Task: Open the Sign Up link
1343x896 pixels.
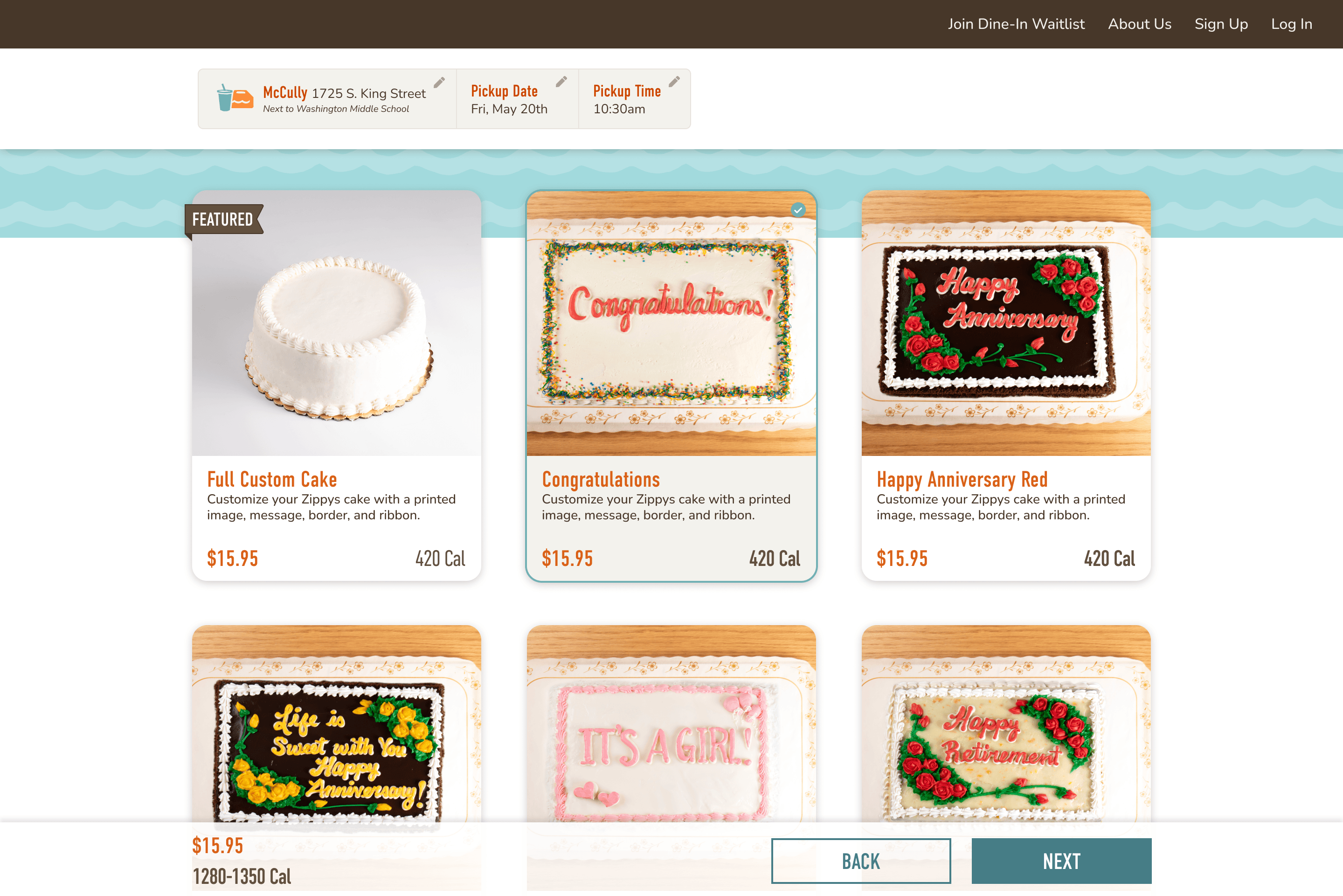Action: pos(1221,24)
